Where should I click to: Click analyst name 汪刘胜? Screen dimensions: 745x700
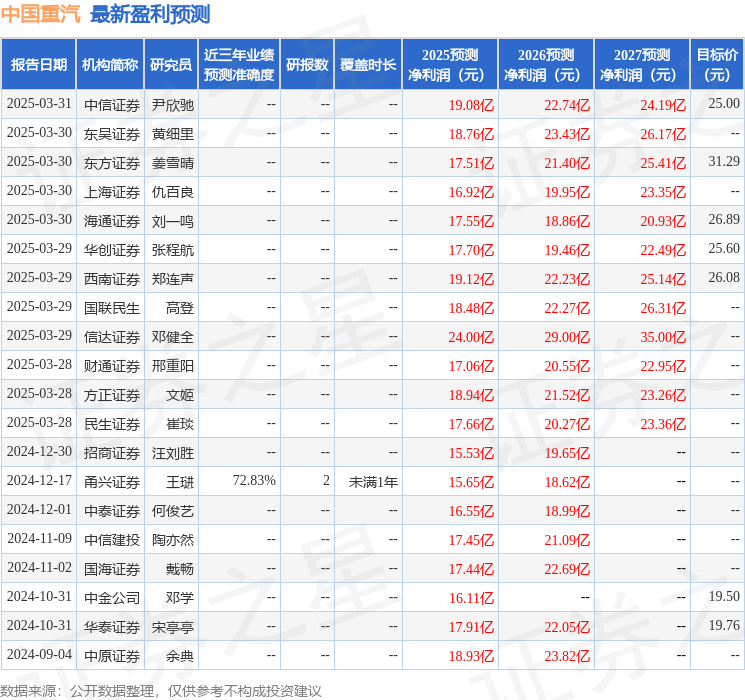tap(172, 453)
